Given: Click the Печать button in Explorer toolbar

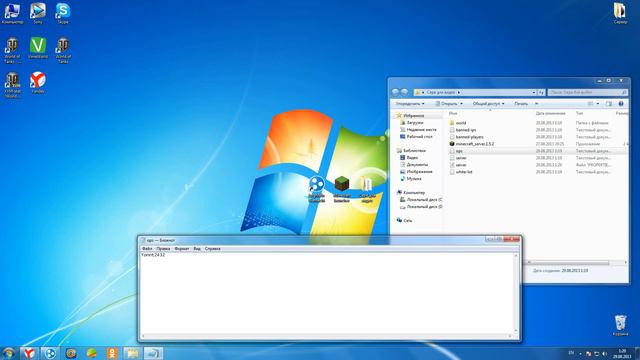Looking at the screenshot, I should pyautogui.click(x=521, y=104).
